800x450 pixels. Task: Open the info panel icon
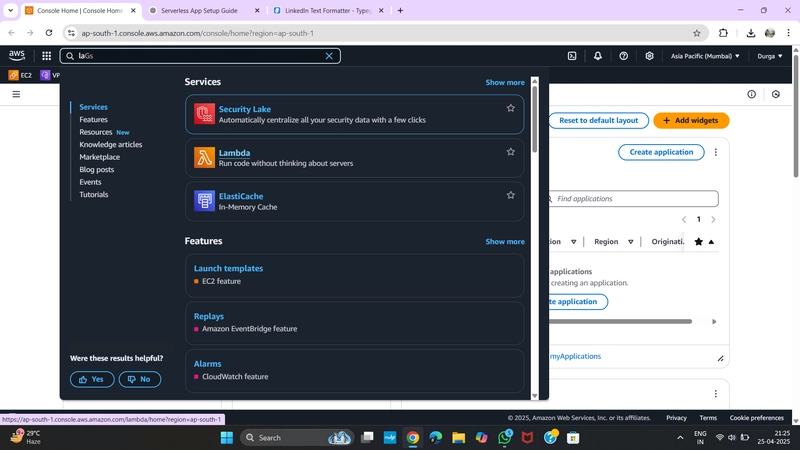(752, 94)
